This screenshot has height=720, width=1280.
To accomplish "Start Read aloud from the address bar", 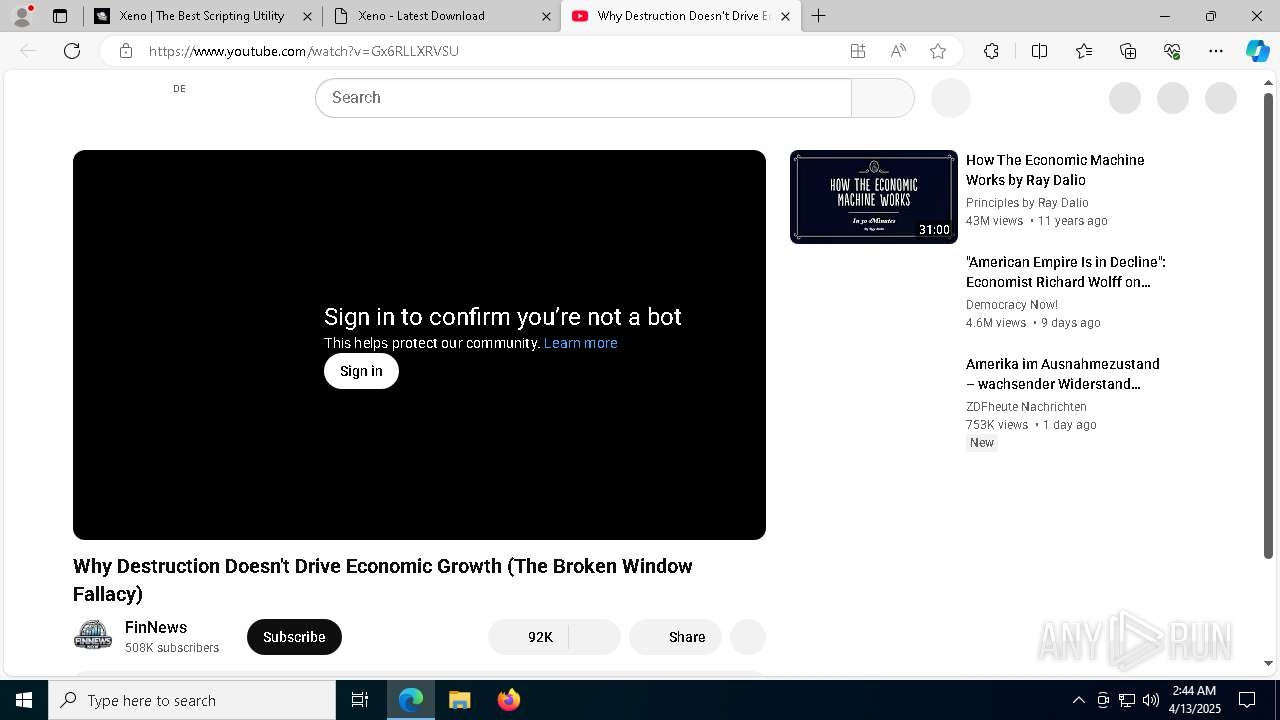I will coord(898,51).
